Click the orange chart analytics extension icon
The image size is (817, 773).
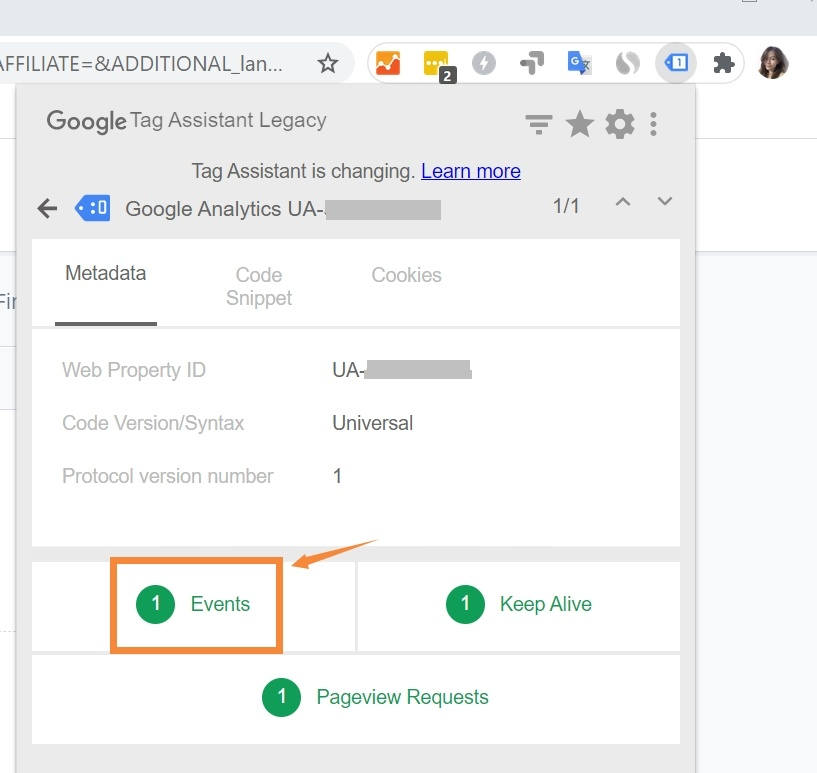tap(387, 64)
